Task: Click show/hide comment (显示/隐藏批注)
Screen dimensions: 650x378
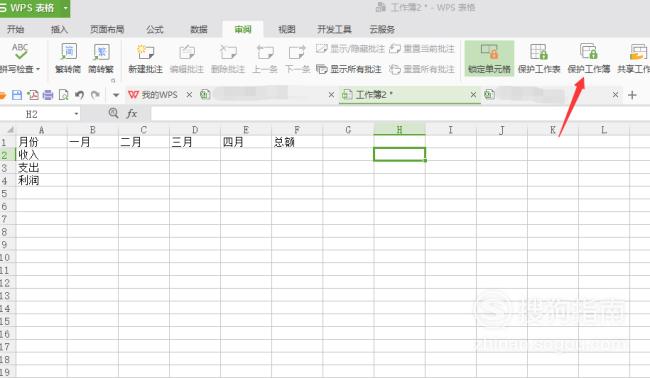Action: pyautogui.click(x=350, y=49)
